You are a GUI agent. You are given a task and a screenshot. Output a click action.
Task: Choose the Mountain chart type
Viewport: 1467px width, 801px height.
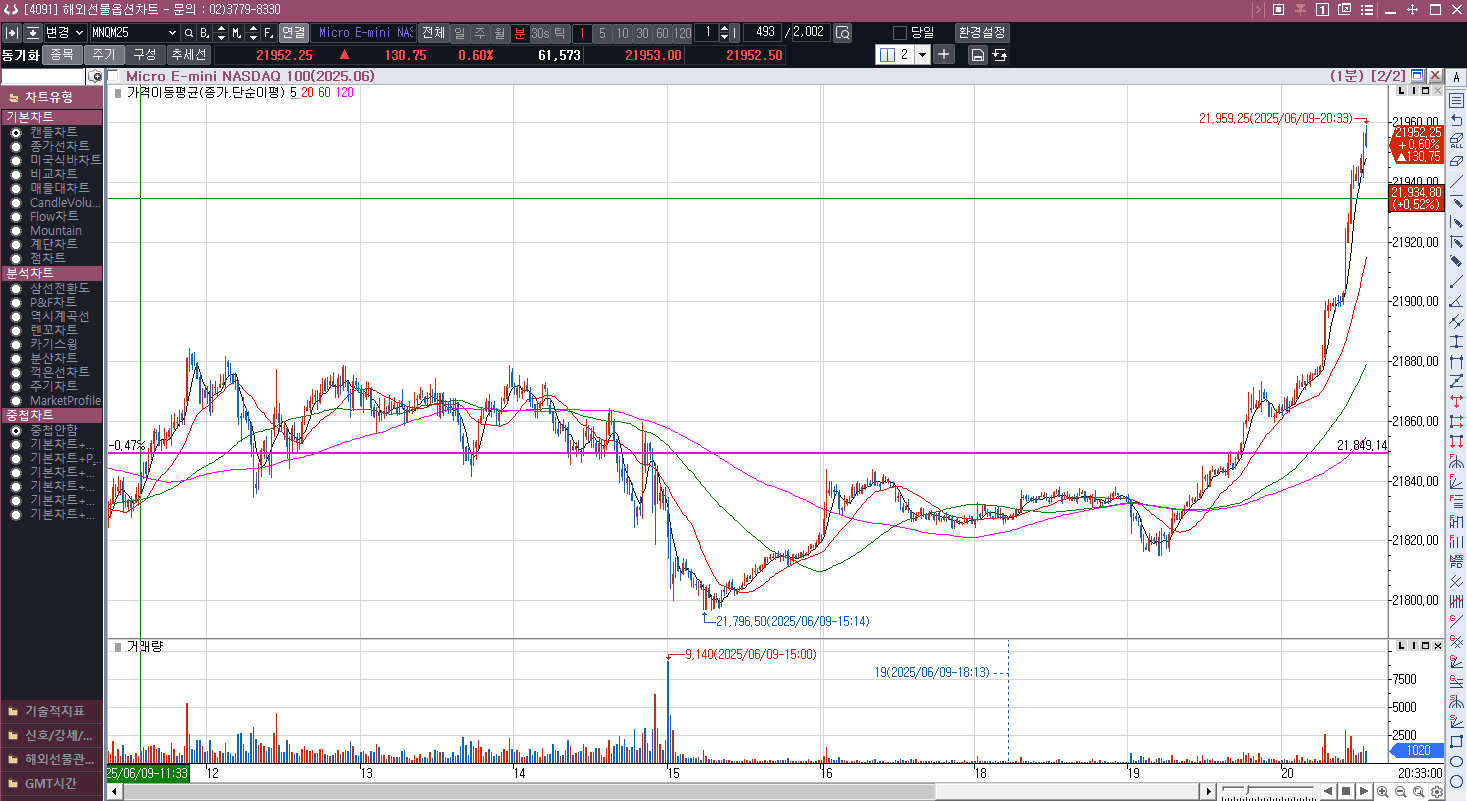click(16, 230)
